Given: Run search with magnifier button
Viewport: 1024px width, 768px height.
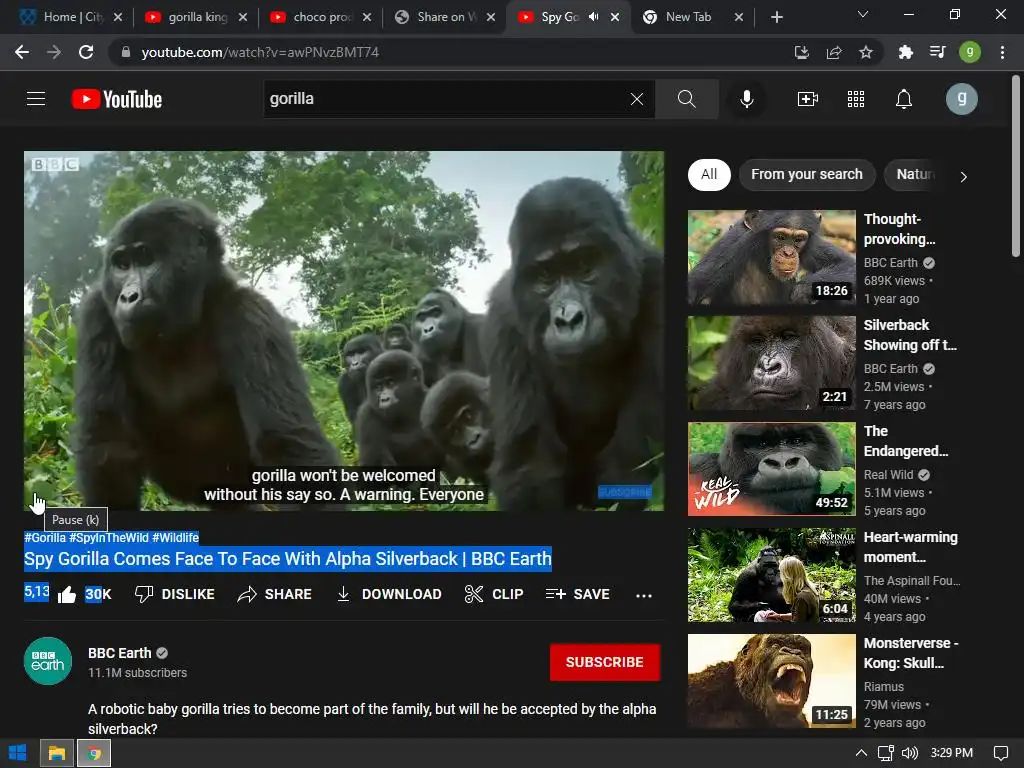Looking at the screenshot, I should pyautogui.click(x=686, y=99).
